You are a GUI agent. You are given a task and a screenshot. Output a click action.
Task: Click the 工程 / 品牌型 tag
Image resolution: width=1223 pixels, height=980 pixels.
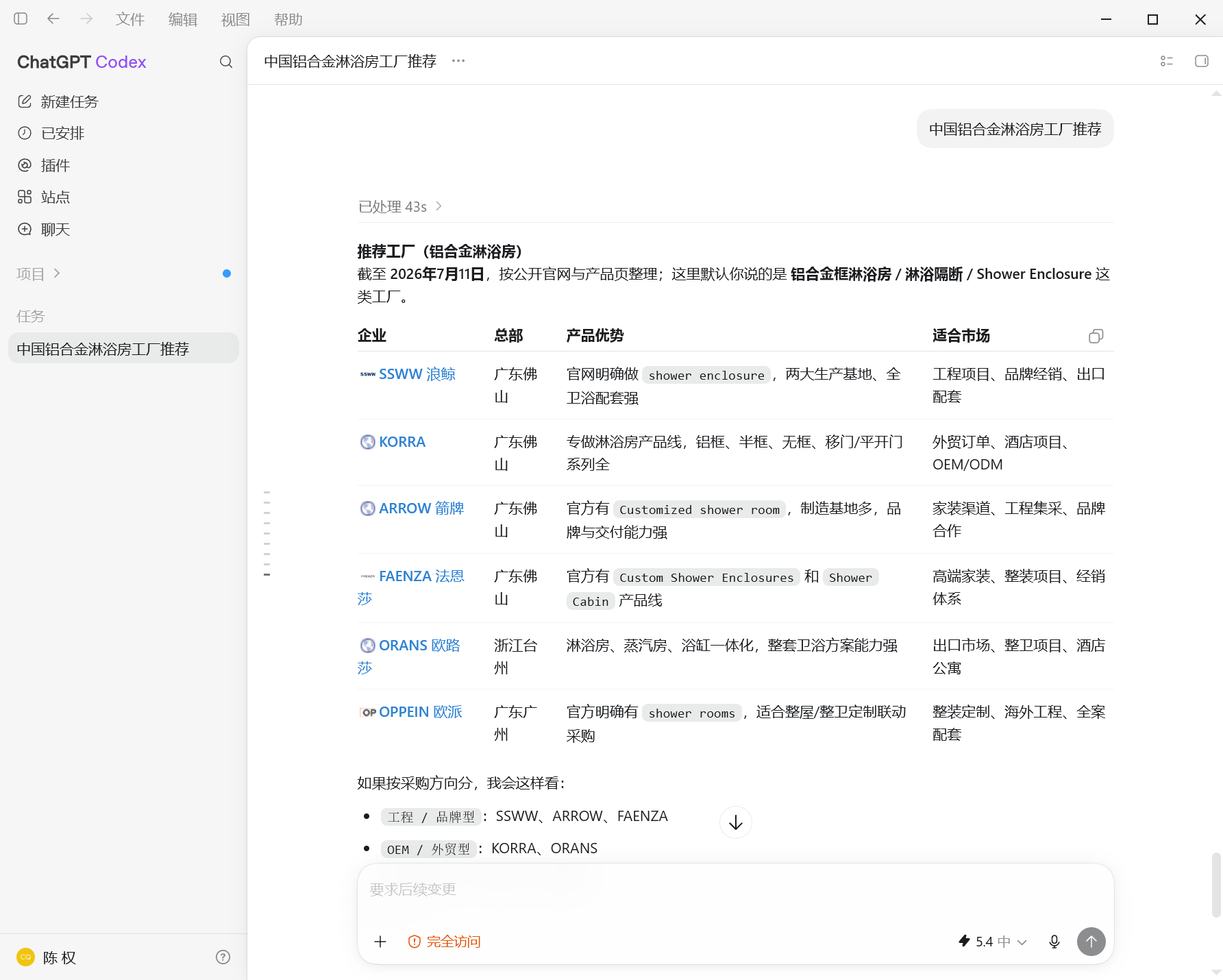click(431, 817)
